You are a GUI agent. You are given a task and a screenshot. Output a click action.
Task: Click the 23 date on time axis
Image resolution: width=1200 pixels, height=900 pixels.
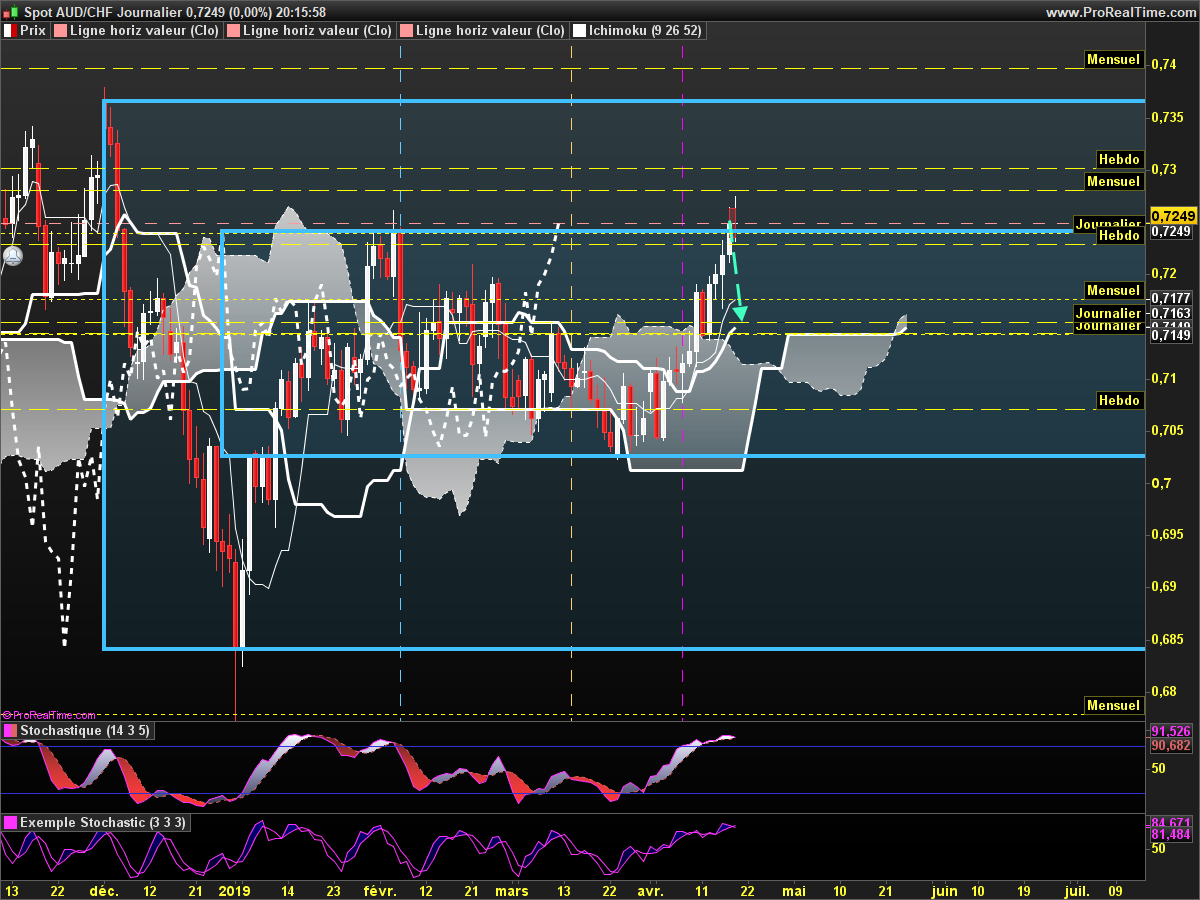tap(333, 890)
